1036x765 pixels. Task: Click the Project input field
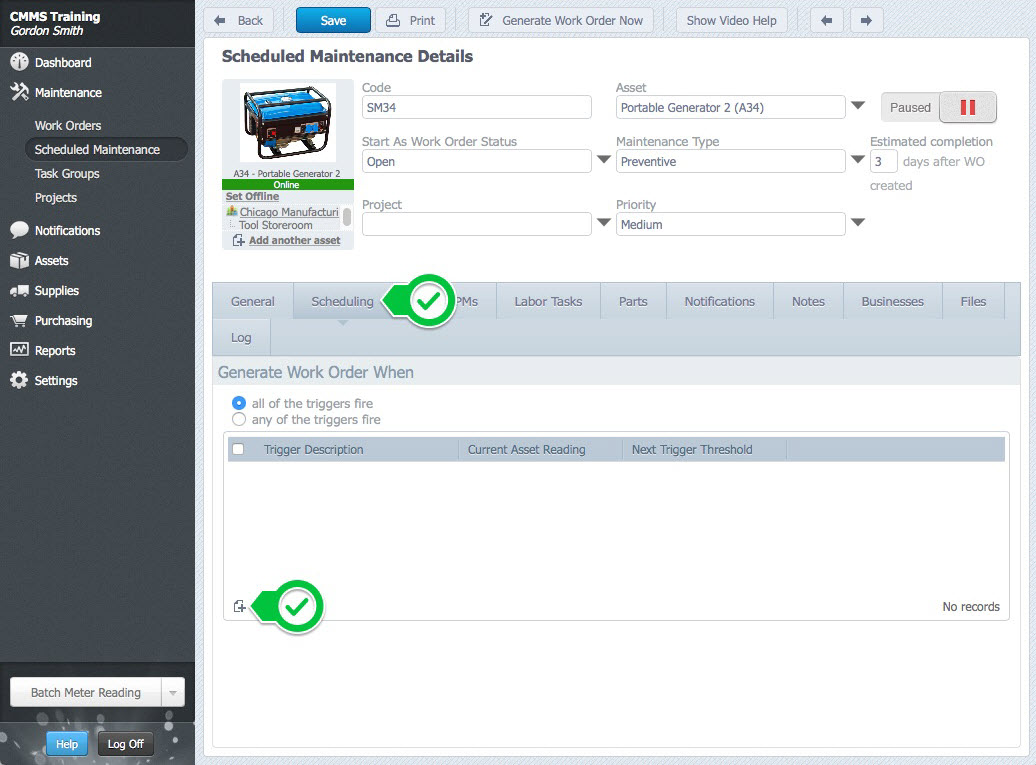476,224
